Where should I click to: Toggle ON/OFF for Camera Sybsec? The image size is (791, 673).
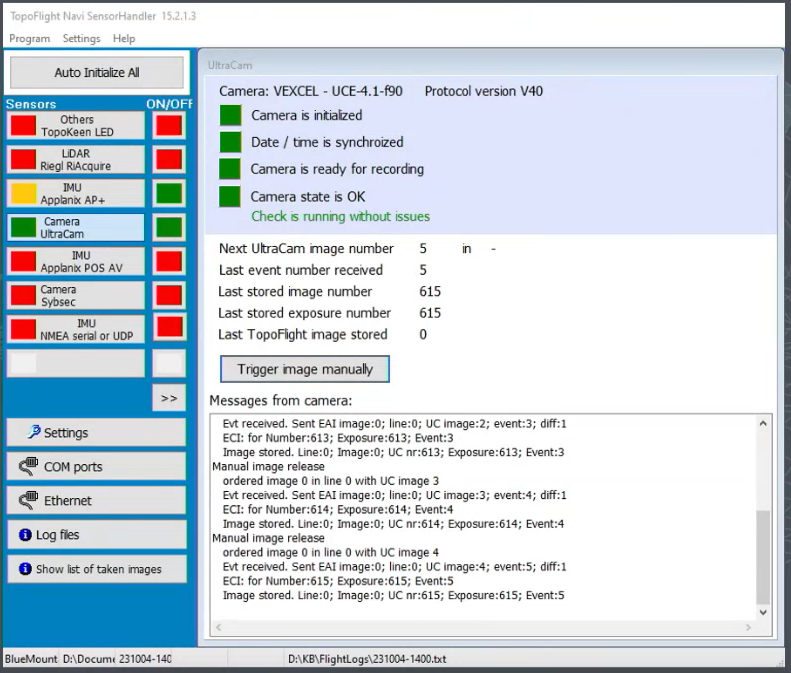click(169, 296)
